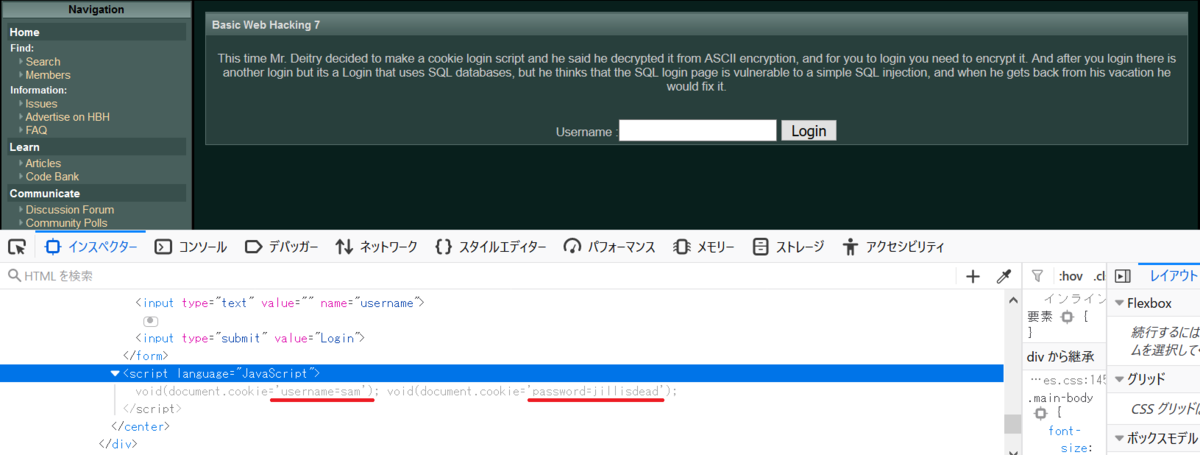Switch to the パフォーマンス tab

609,246
